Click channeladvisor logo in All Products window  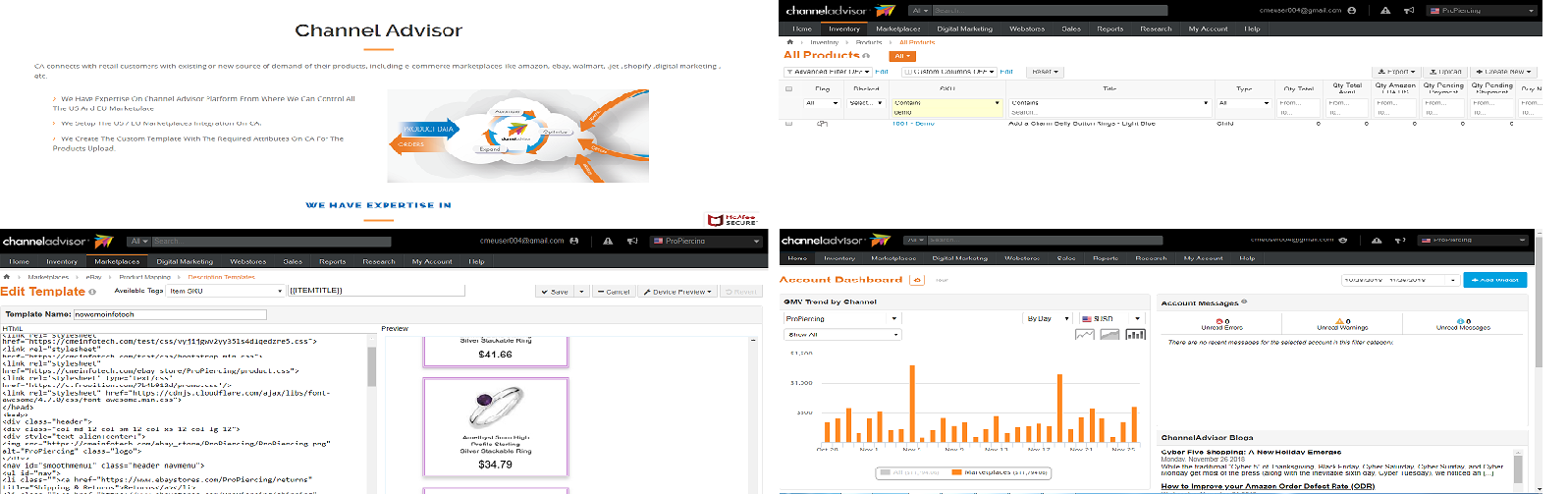[x=840, y=11]
